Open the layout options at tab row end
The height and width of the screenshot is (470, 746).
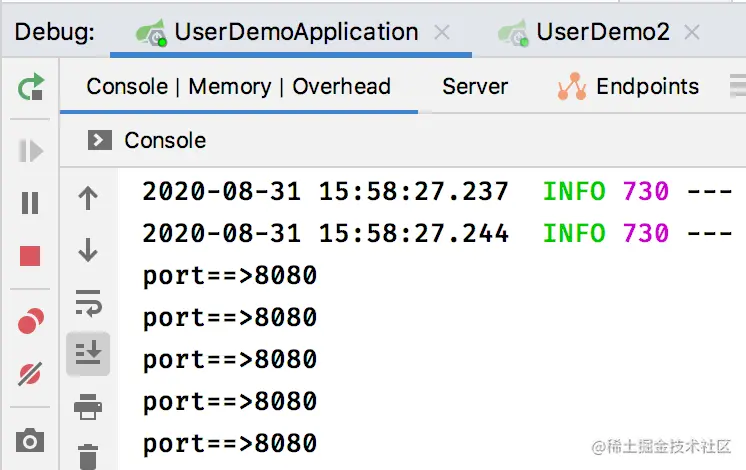click(738, 87)
